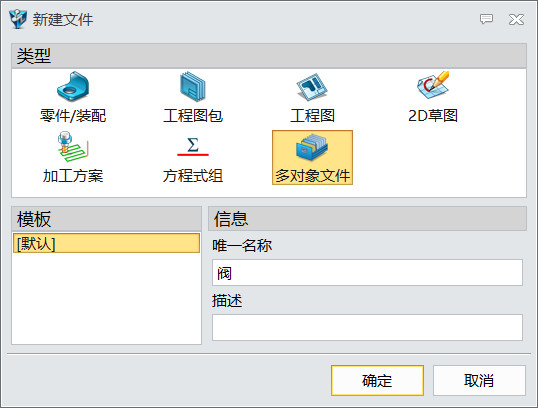
Task: Select the 零件/装配 part icon
Action: pyautogui.click(x=73, y=86)
